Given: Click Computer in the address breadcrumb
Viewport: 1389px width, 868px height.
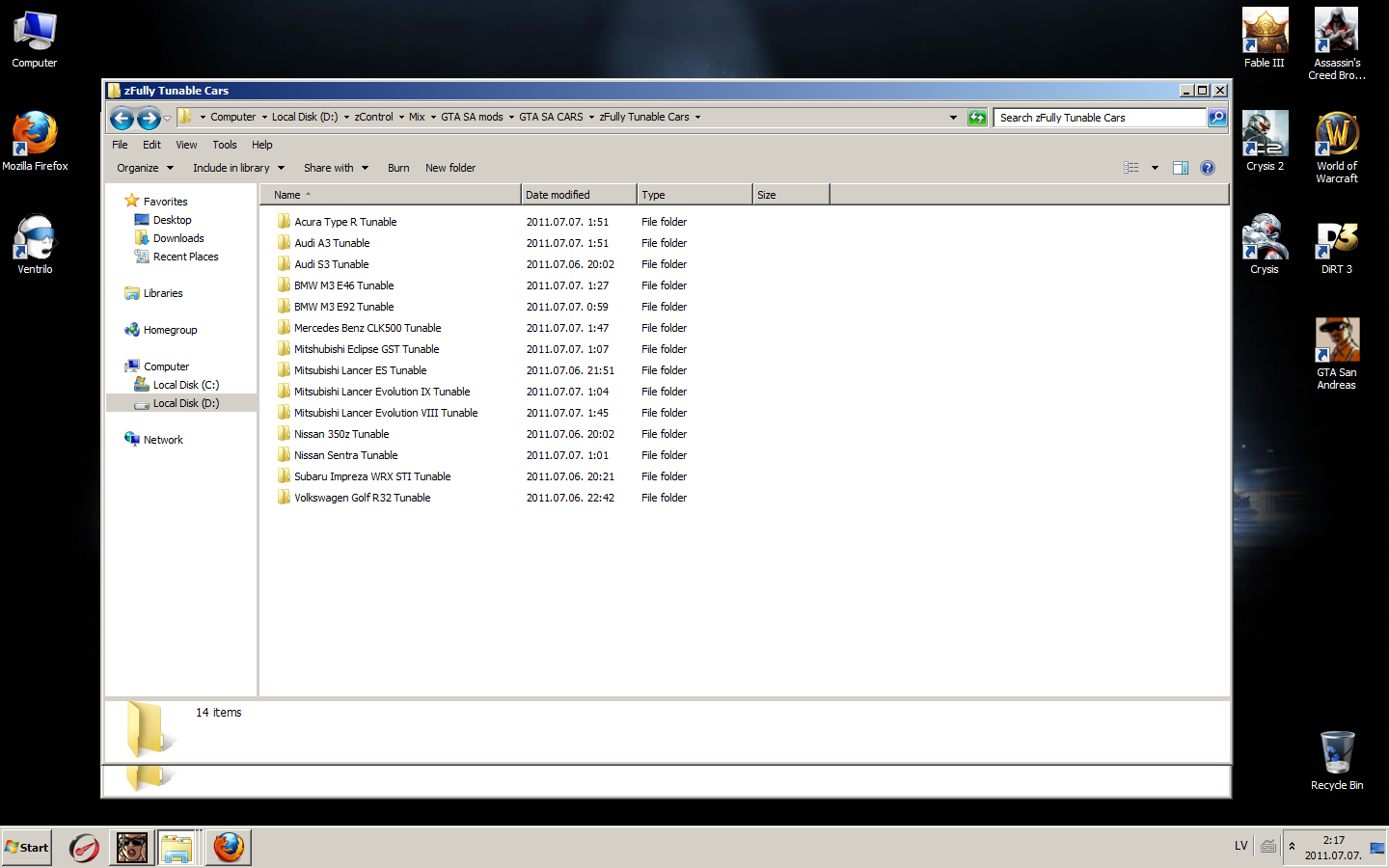Looking at the screenshot, I should point(233,118).
